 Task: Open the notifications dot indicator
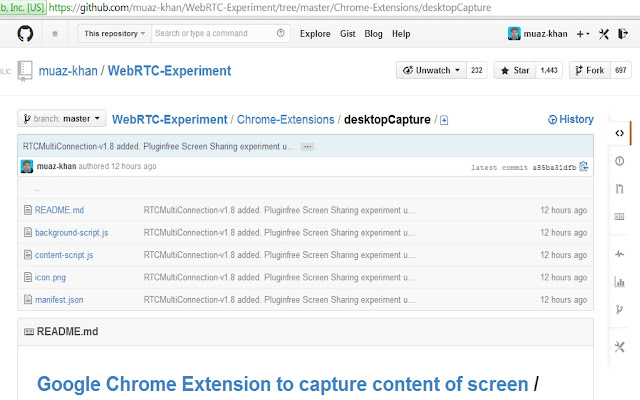(x=55, y=34)
